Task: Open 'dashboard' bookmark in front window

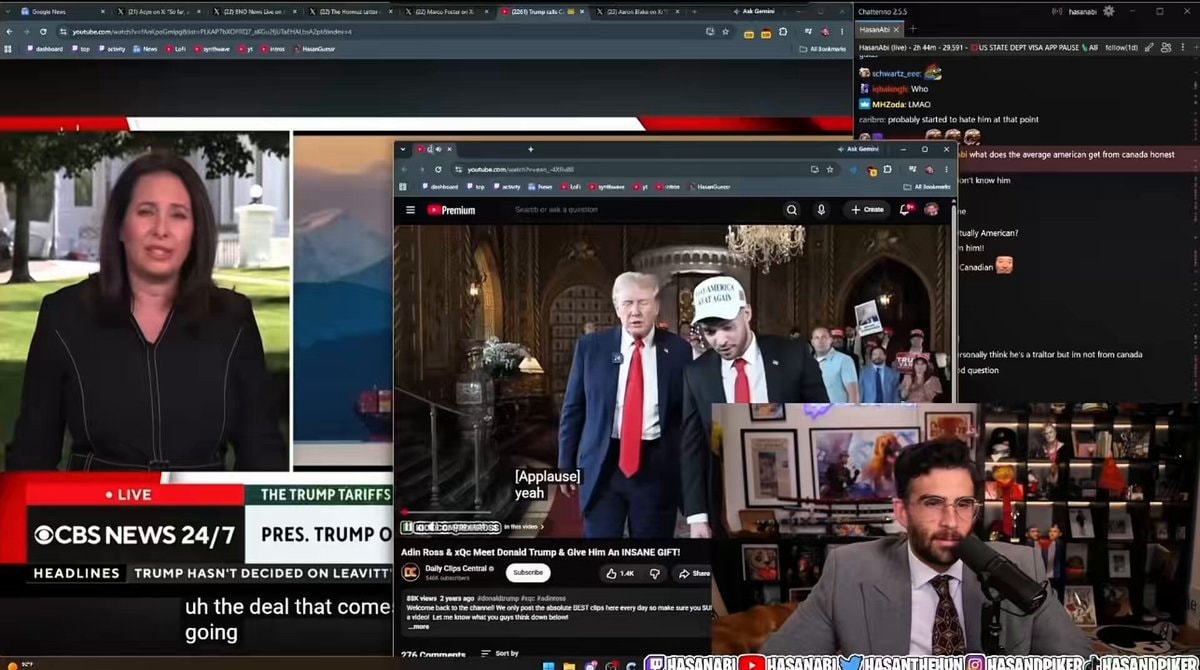Action: tap(440, 186)
